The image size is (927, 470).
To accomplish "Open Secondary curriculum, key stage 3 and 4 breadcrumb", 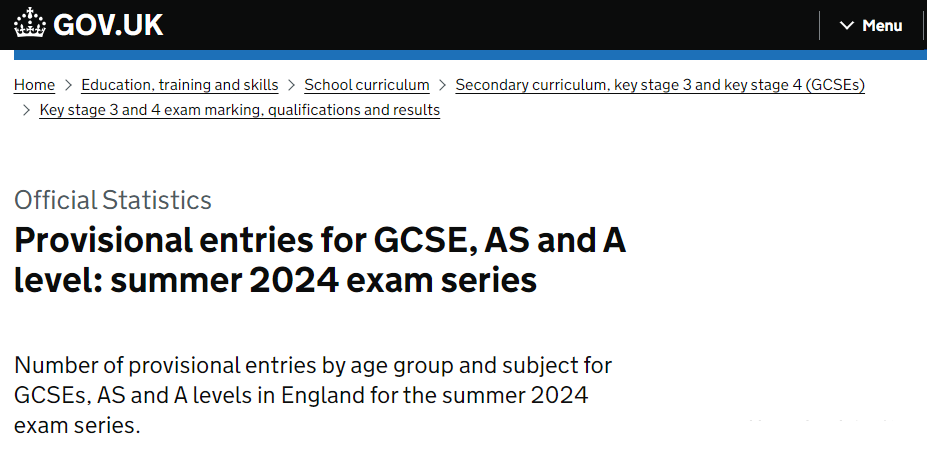I will tap(660, 85).
